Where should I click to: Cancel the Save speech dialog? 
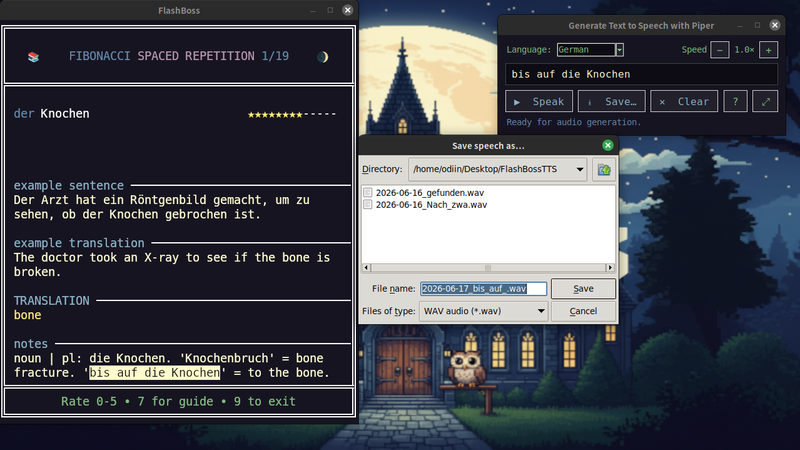583,311
